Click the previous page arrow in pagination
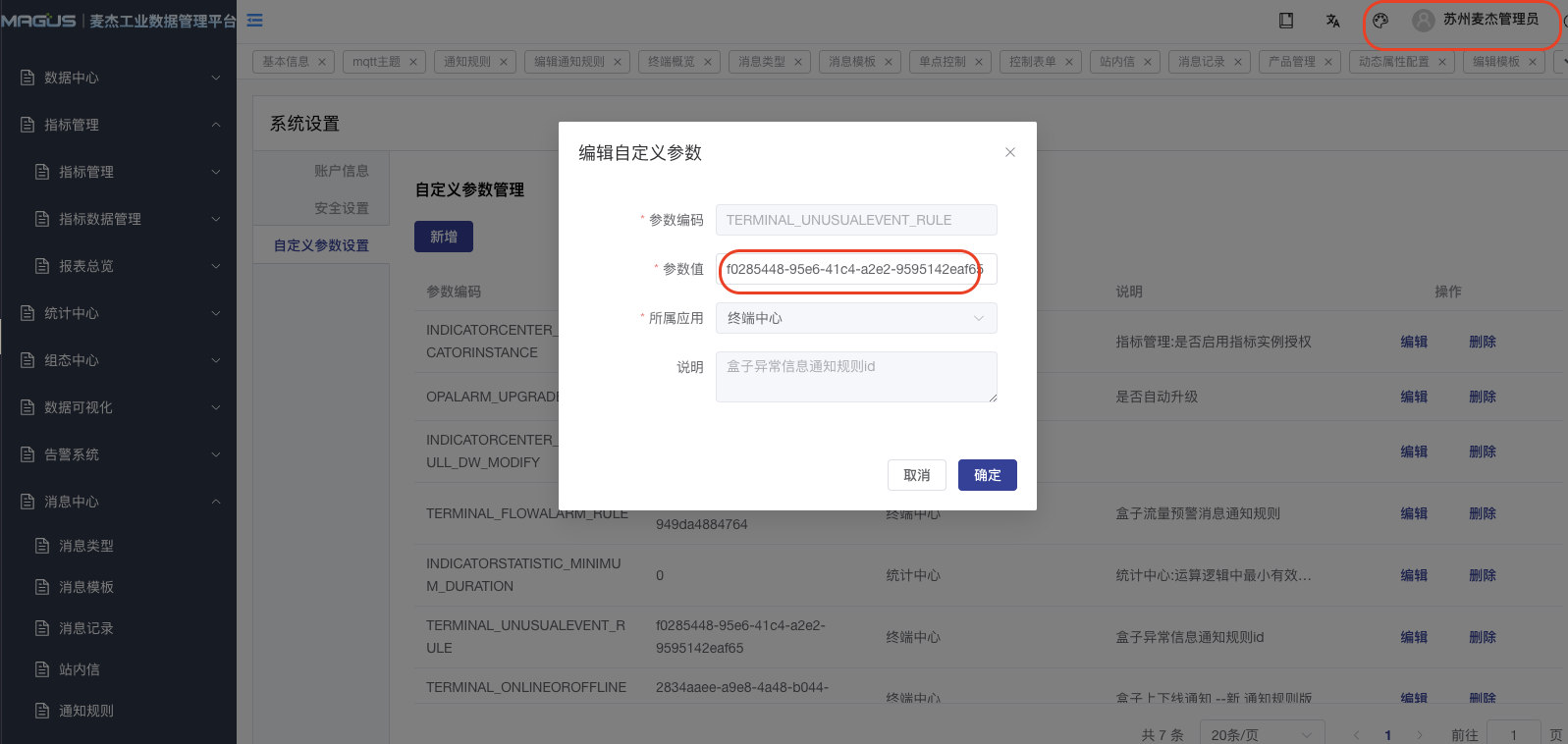This screenshot has width=1568, height=744. click(x=1357, y=735)
